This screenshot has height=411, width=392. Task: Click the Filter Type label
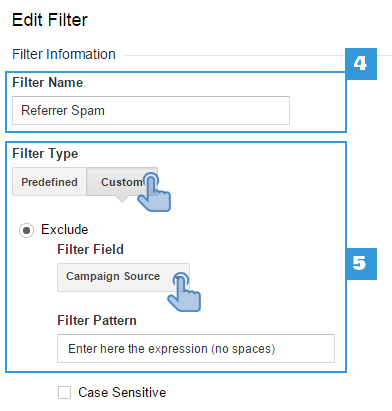(45, 154)
